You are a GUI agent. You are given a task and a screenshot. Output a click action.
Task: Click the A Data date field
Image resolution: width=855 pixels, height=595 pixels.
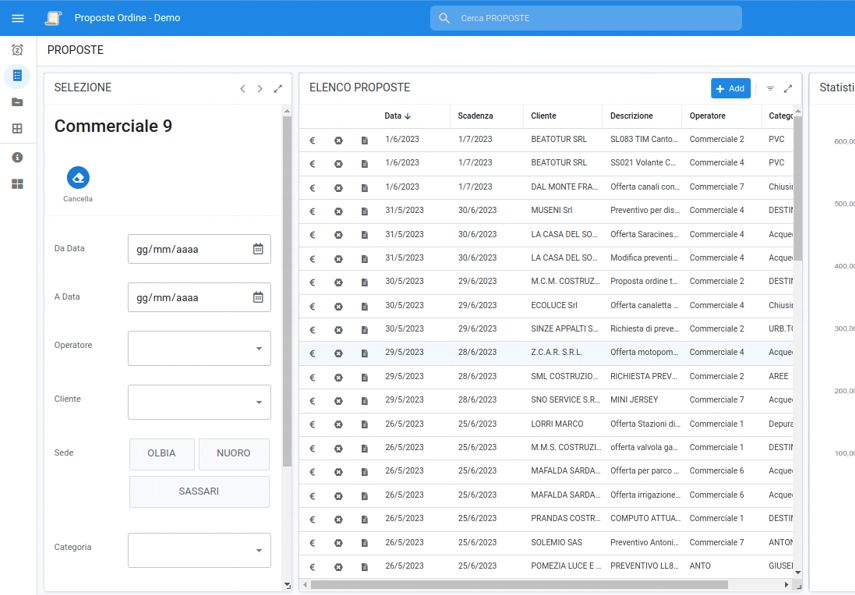point(199,297)
